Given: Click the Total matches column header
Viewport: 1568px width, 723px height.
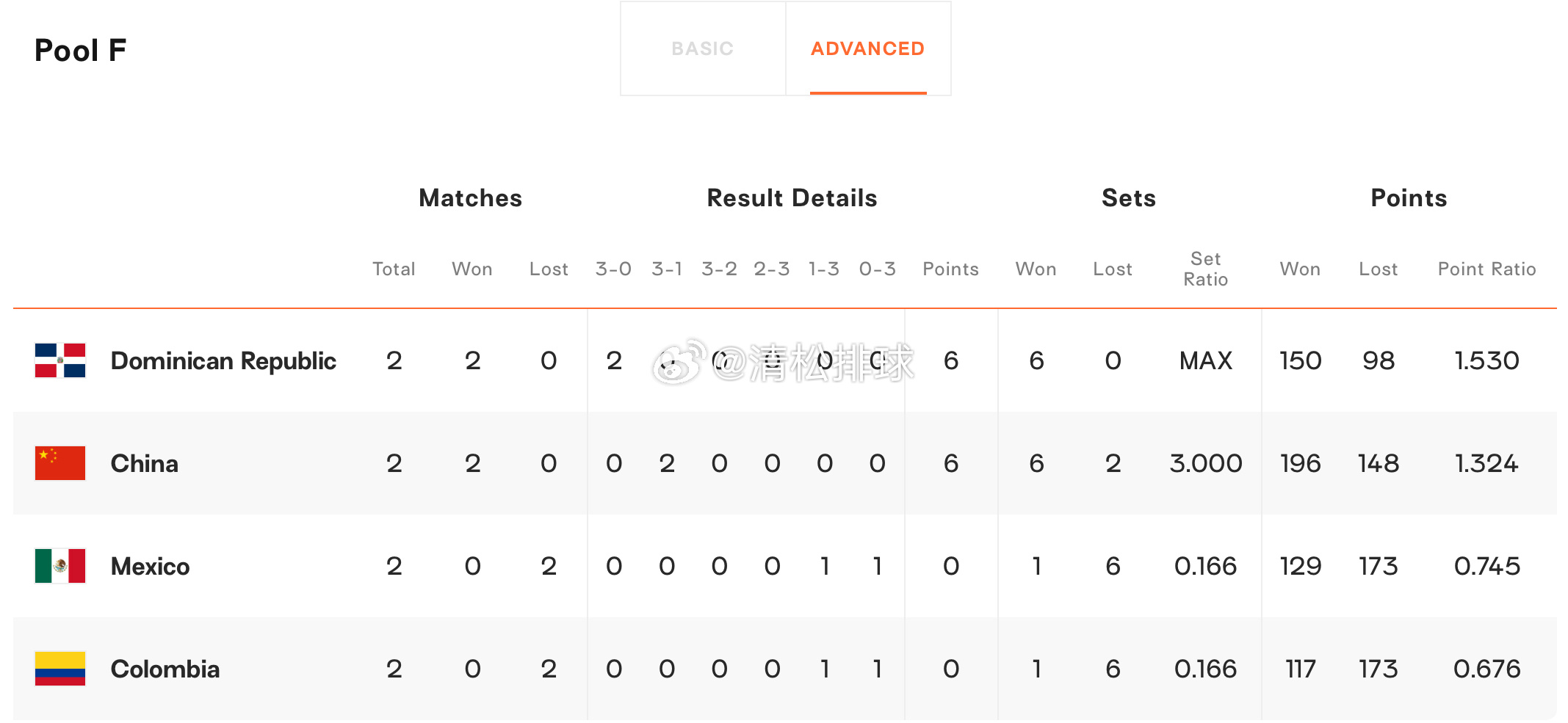Looking at the screenshot, I should point(394,269).
